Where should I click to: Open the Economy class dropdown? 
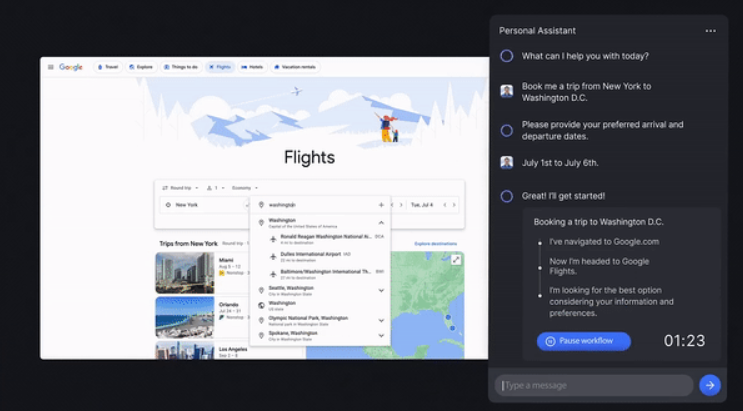[x=245, y=188]
